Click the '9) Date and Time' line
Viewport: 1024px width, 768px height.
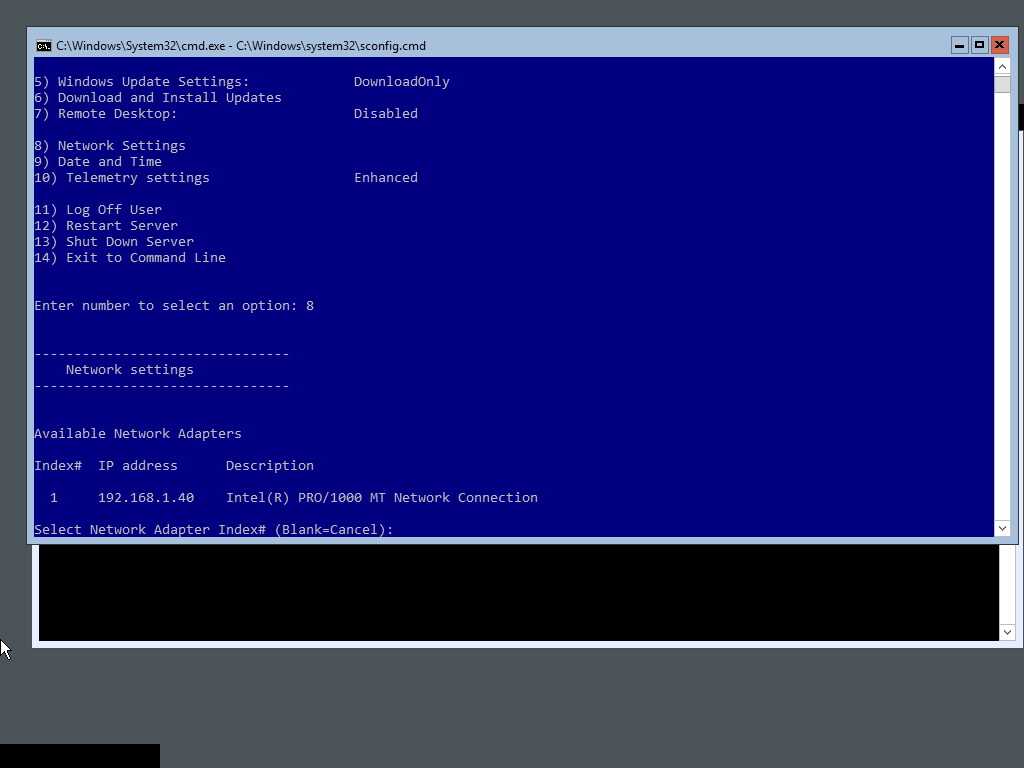(x=98, y=162)
